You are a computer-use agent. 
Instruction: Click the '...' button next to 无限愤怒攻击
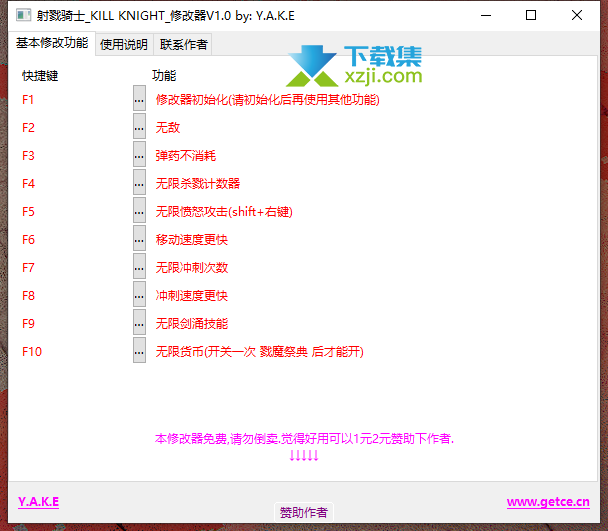[x=139, y=210]
